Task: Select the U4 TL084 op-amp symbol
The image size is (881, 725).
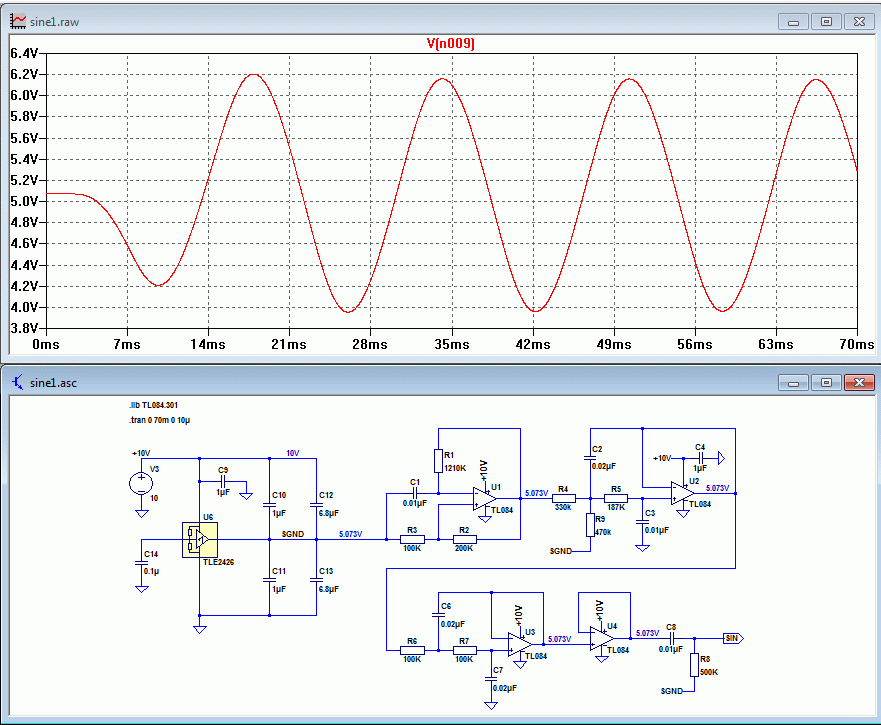Action: coord(602,638)
